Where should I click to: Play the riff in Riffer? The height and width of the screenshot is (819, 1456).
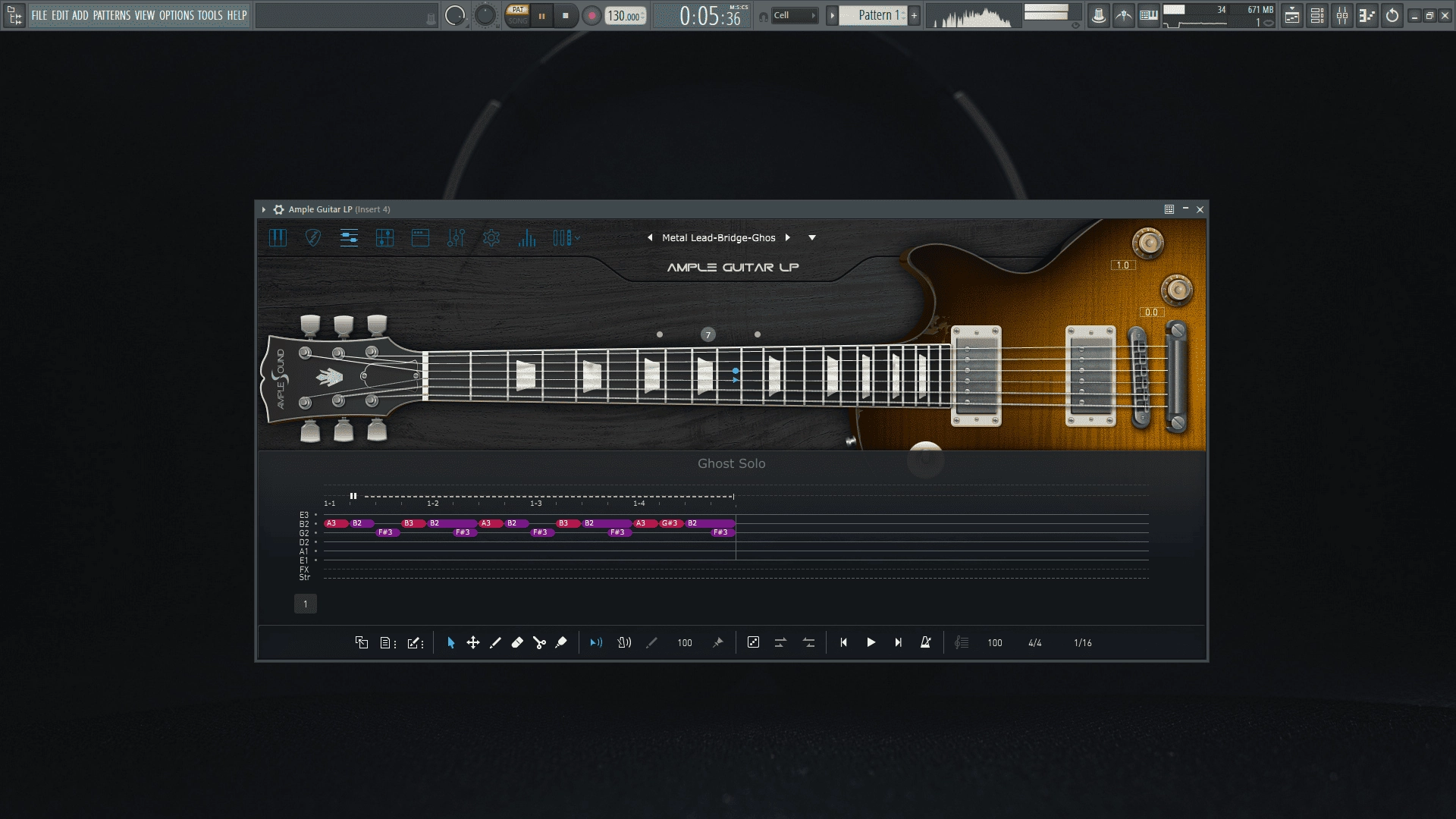tap(871, 643)
